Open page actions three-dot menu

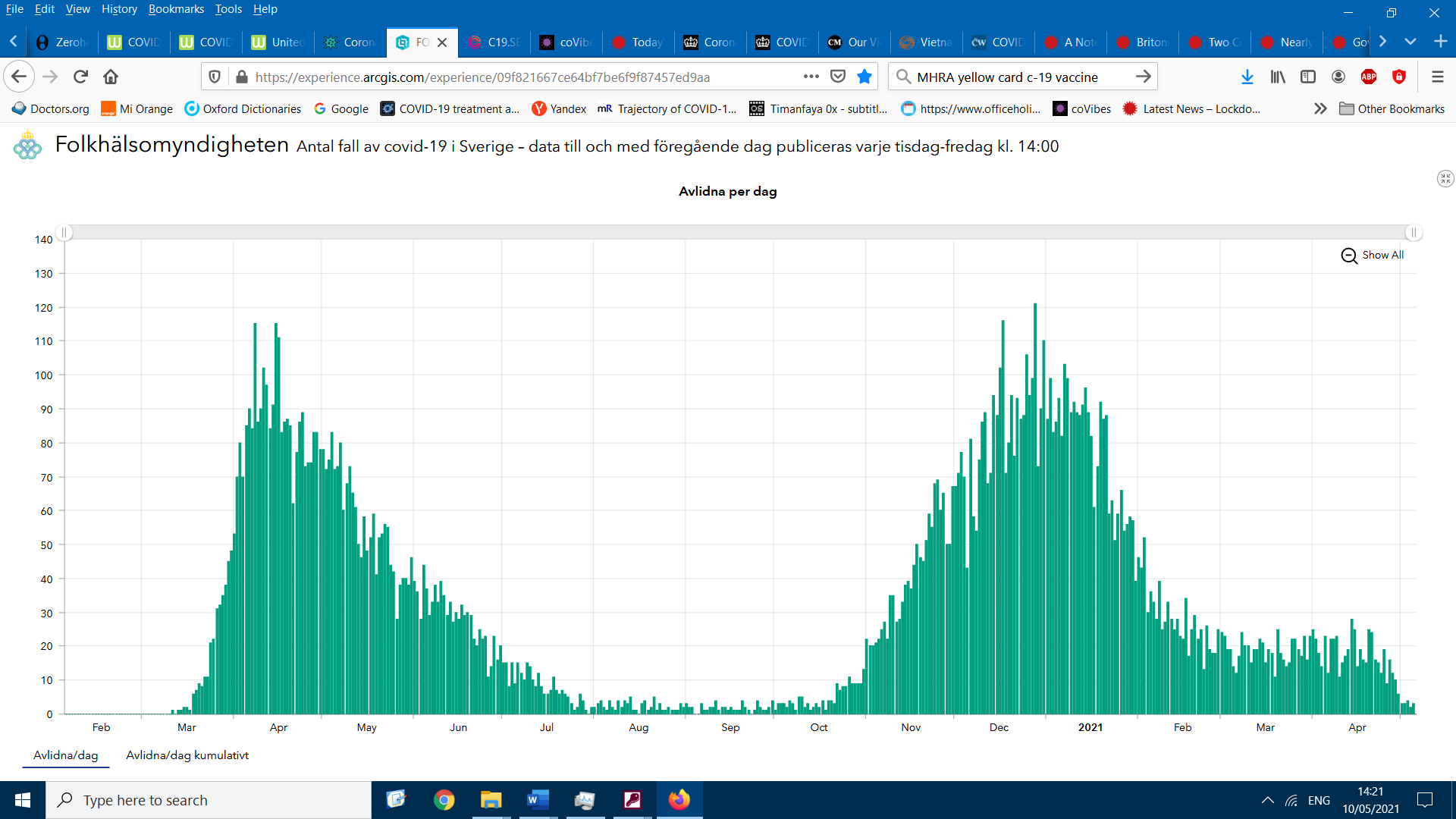pos(811,77)
